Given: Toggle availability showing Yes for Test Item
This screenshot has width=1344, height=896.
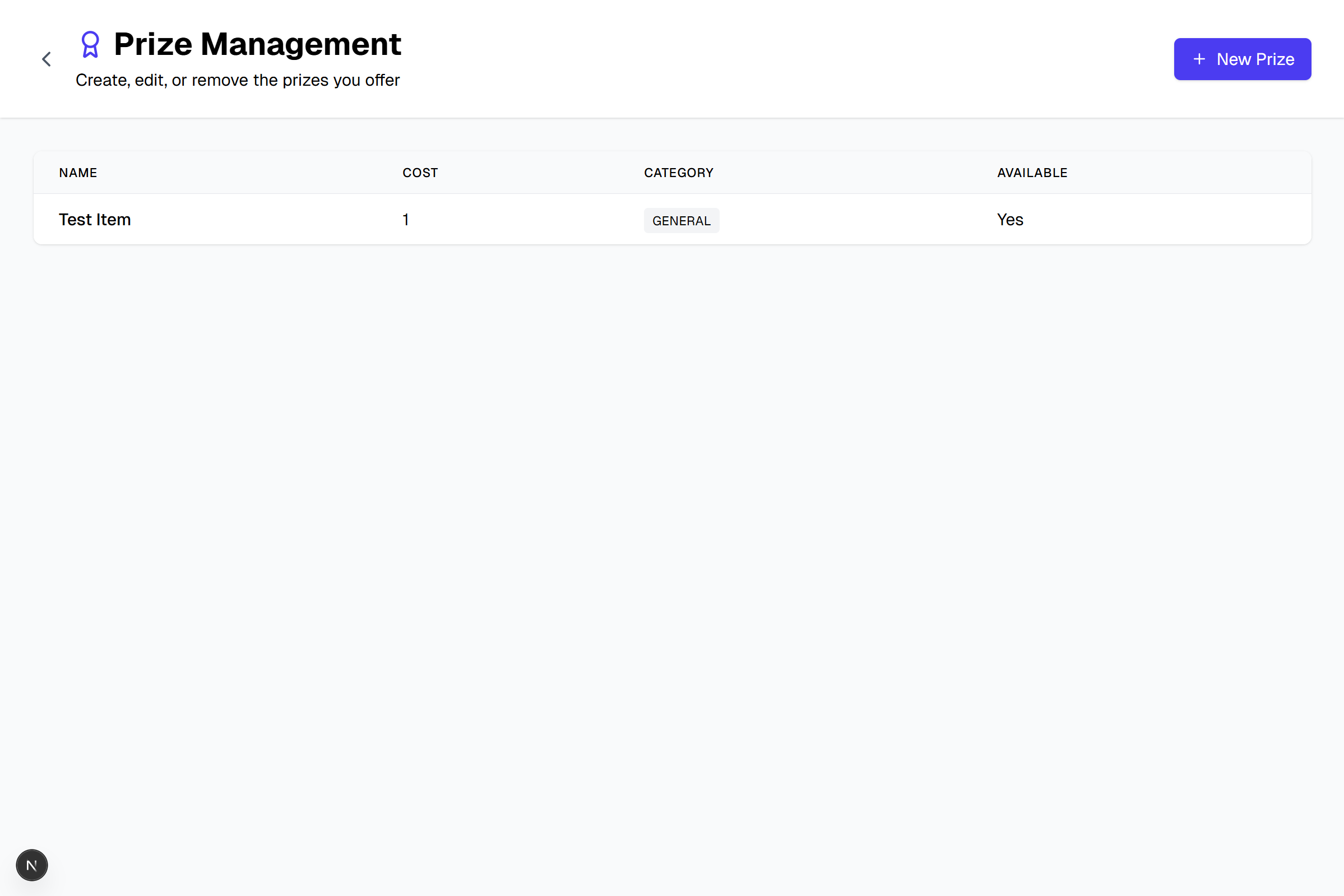Looking at the screenshot, I should [1010, 219].
